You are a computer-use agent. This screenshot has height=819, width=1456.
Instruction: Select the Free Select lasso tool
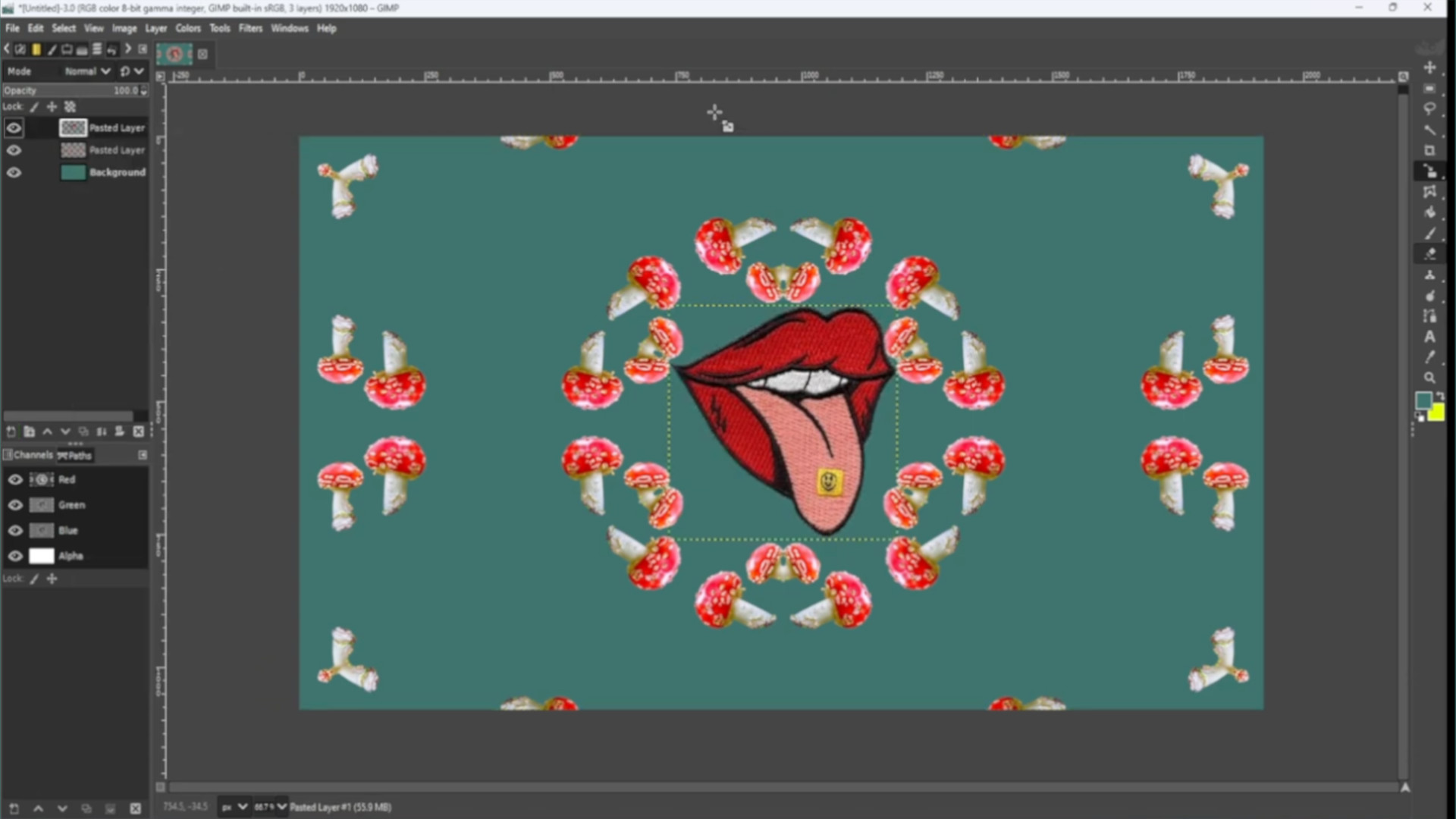pyautogui.click(x=1429, y=109)
